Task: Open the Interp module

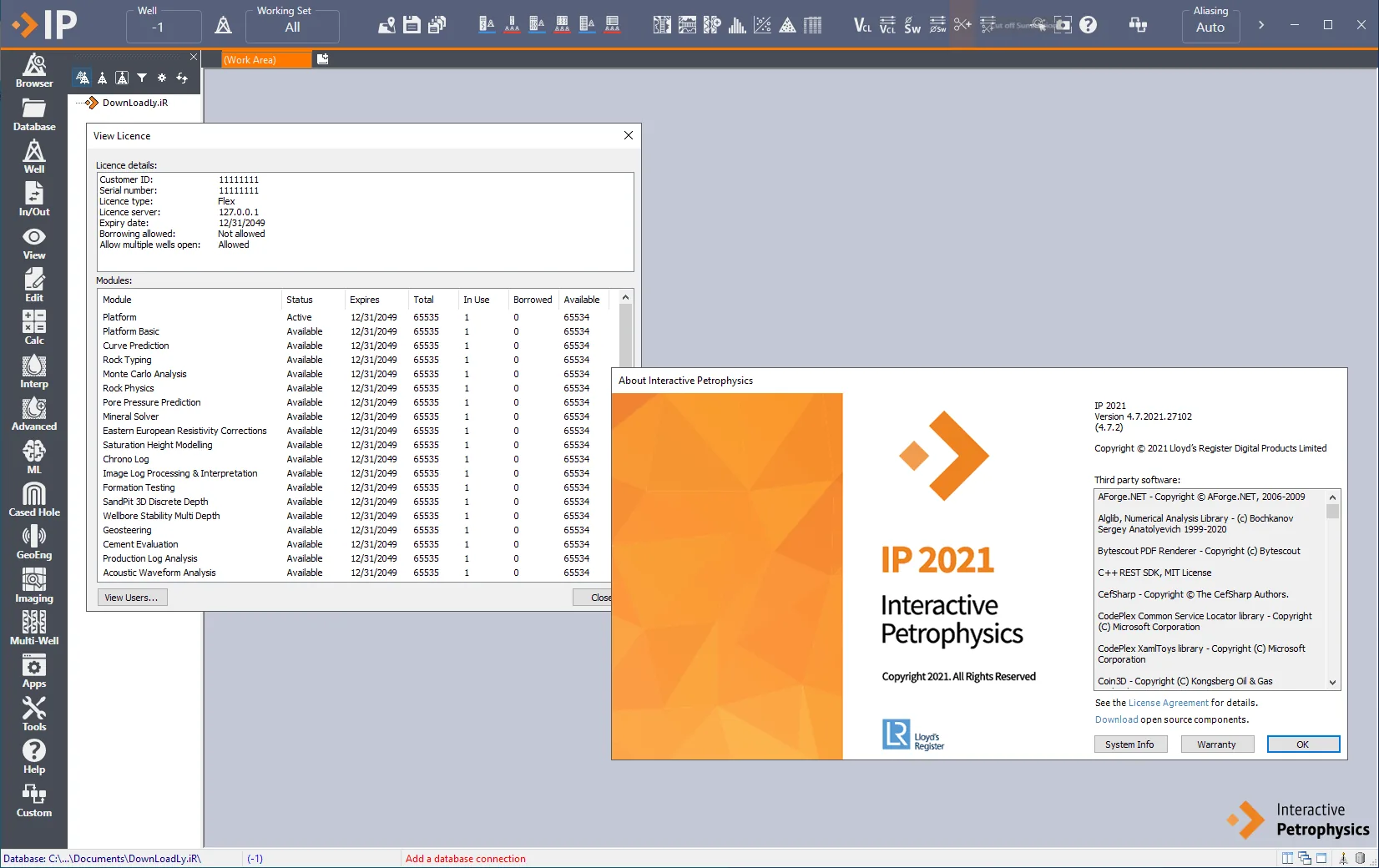Action: pos(34,371)
